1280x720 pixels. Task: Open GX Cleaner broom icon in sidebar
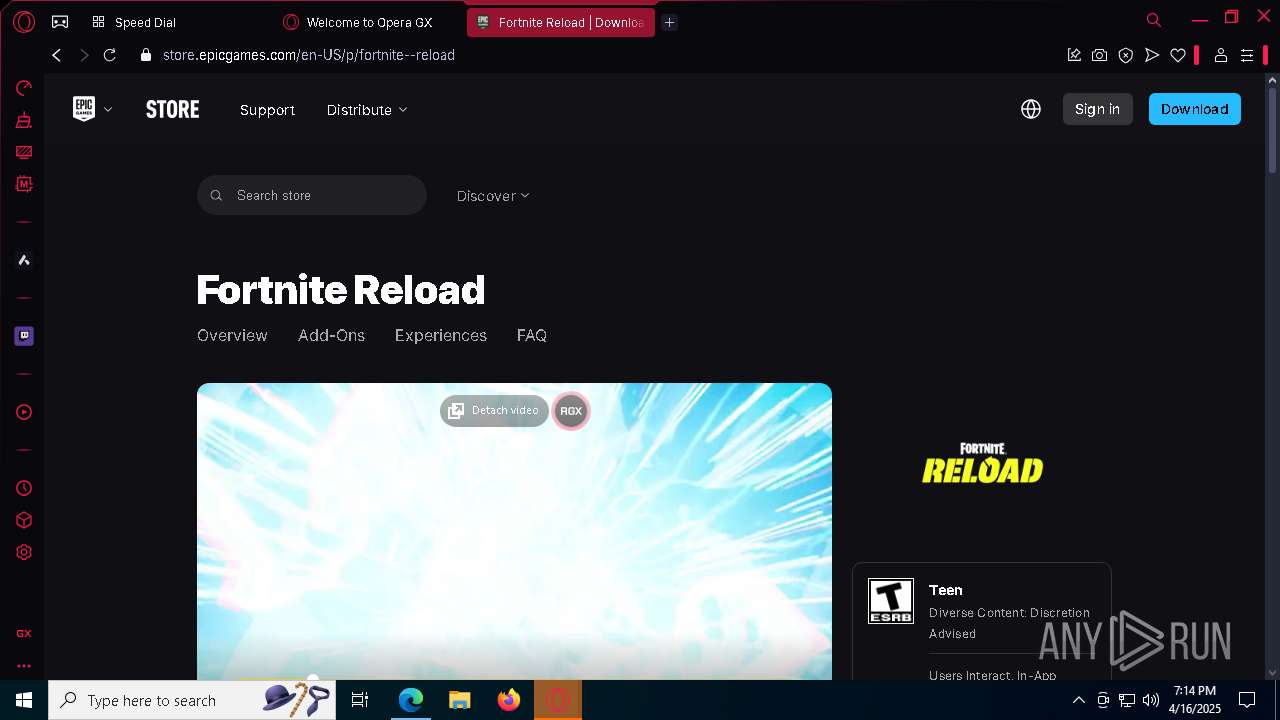(24, 120)
